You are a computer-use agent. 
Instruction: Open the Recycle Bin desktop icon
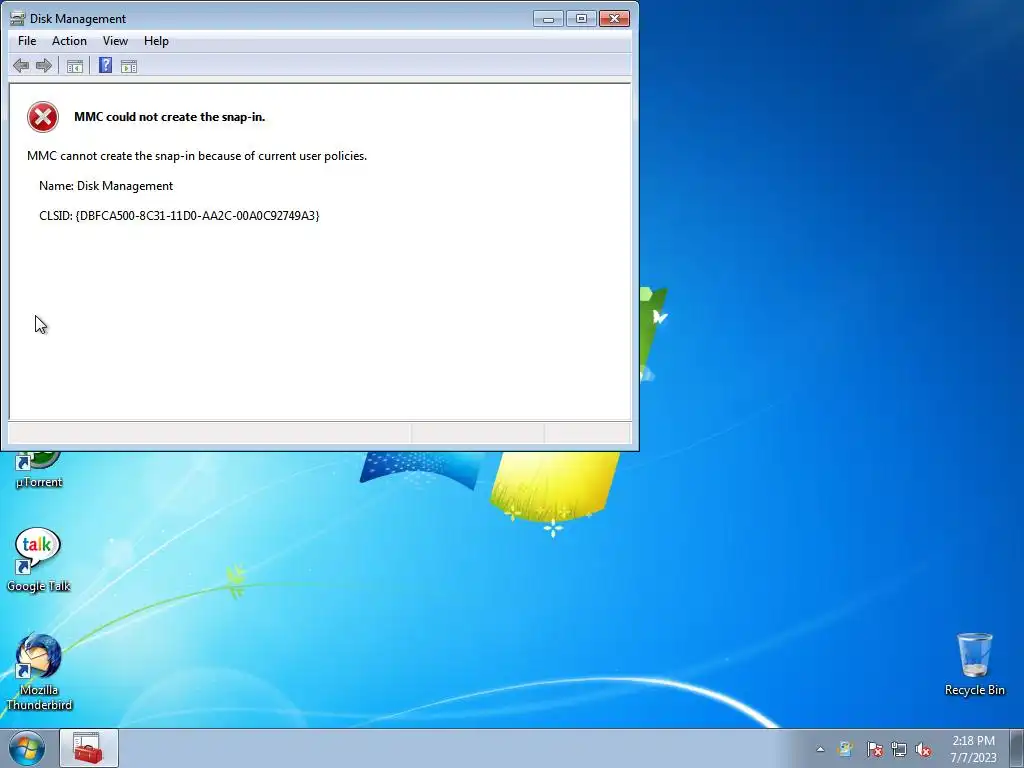point(974,664)
